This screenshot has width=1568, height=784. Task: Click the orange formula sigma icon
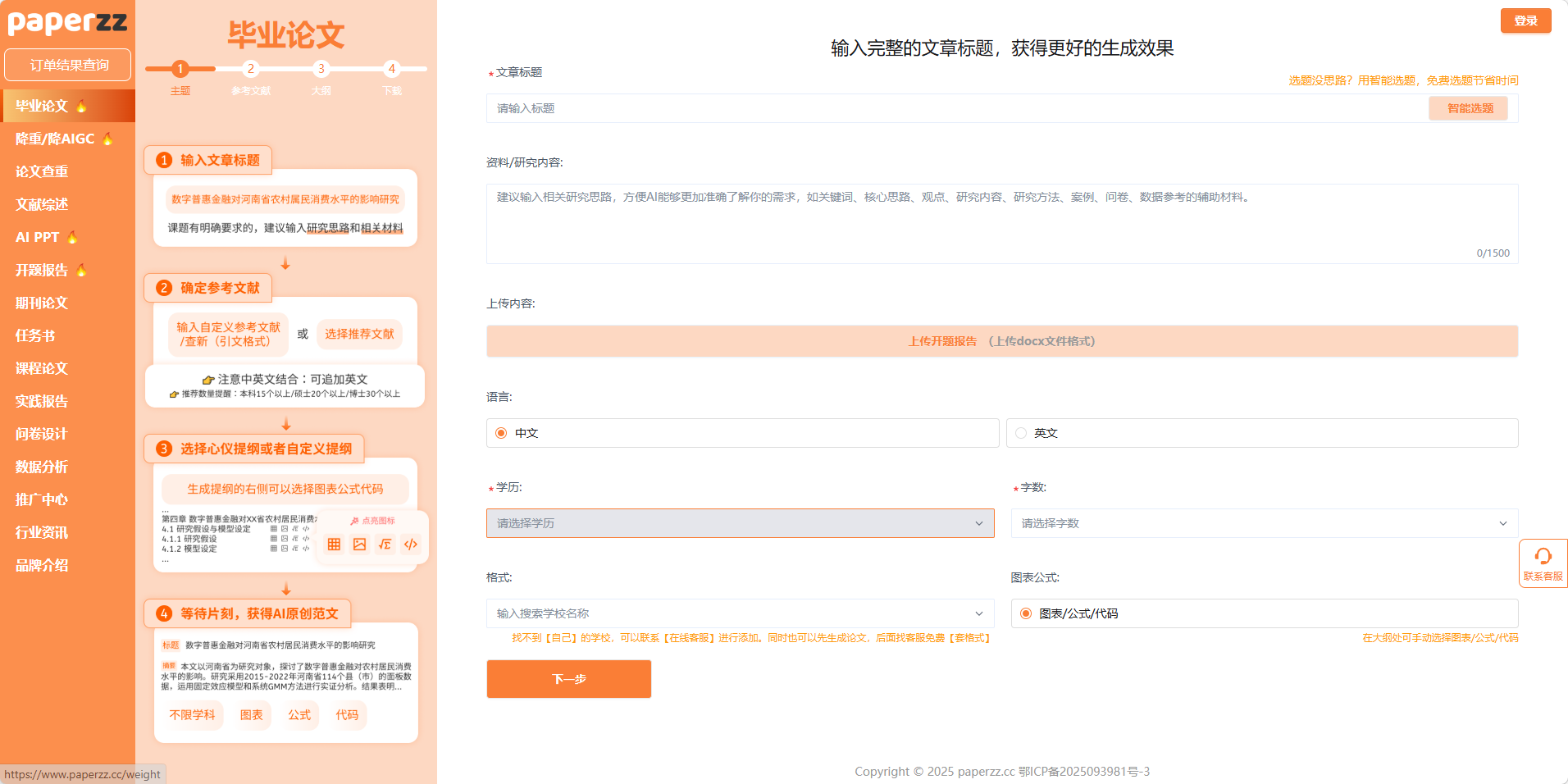point(385,545)
